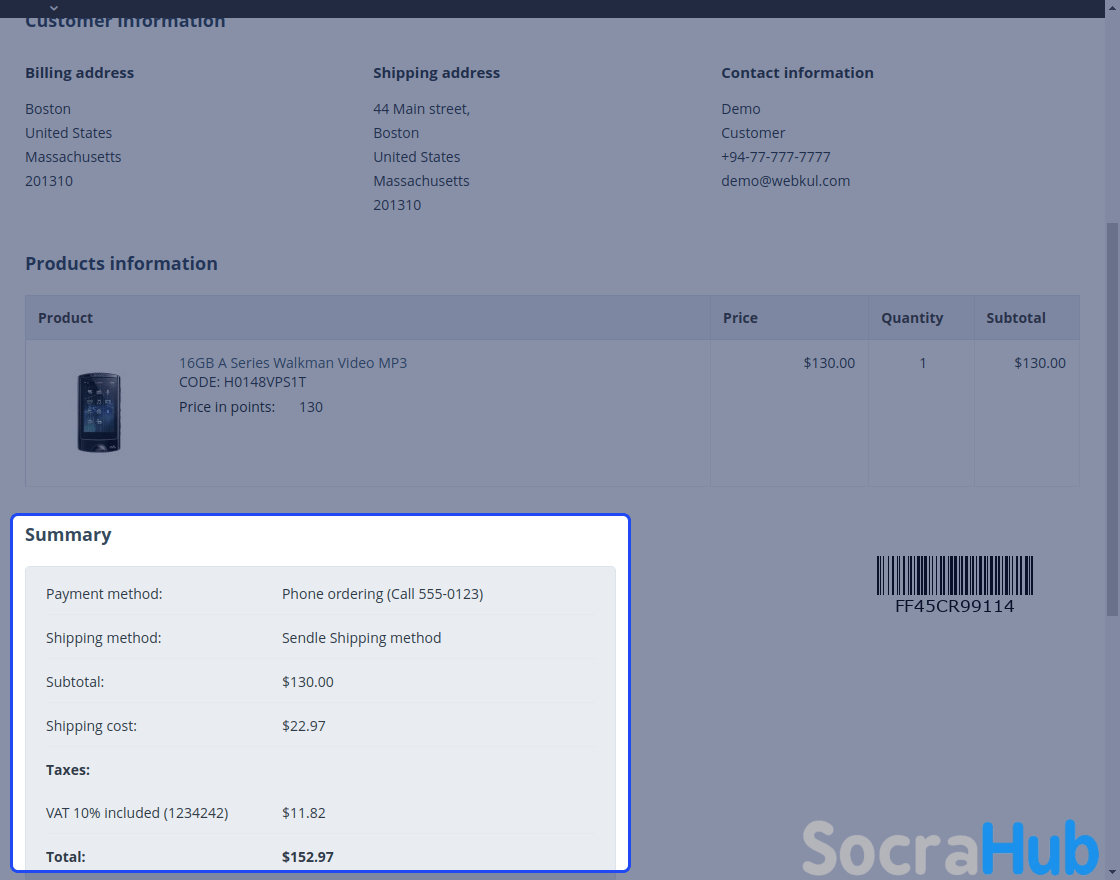Click the Subtotal column header
The image size is (1120, 880).
[x=1015, y=318]
